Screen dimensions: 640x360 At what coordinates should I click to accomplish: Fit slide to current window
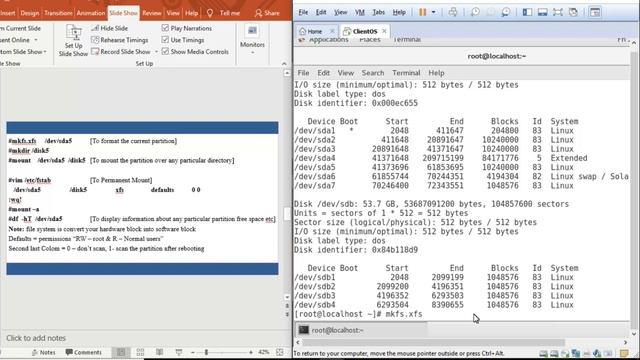tap(280, 352)
